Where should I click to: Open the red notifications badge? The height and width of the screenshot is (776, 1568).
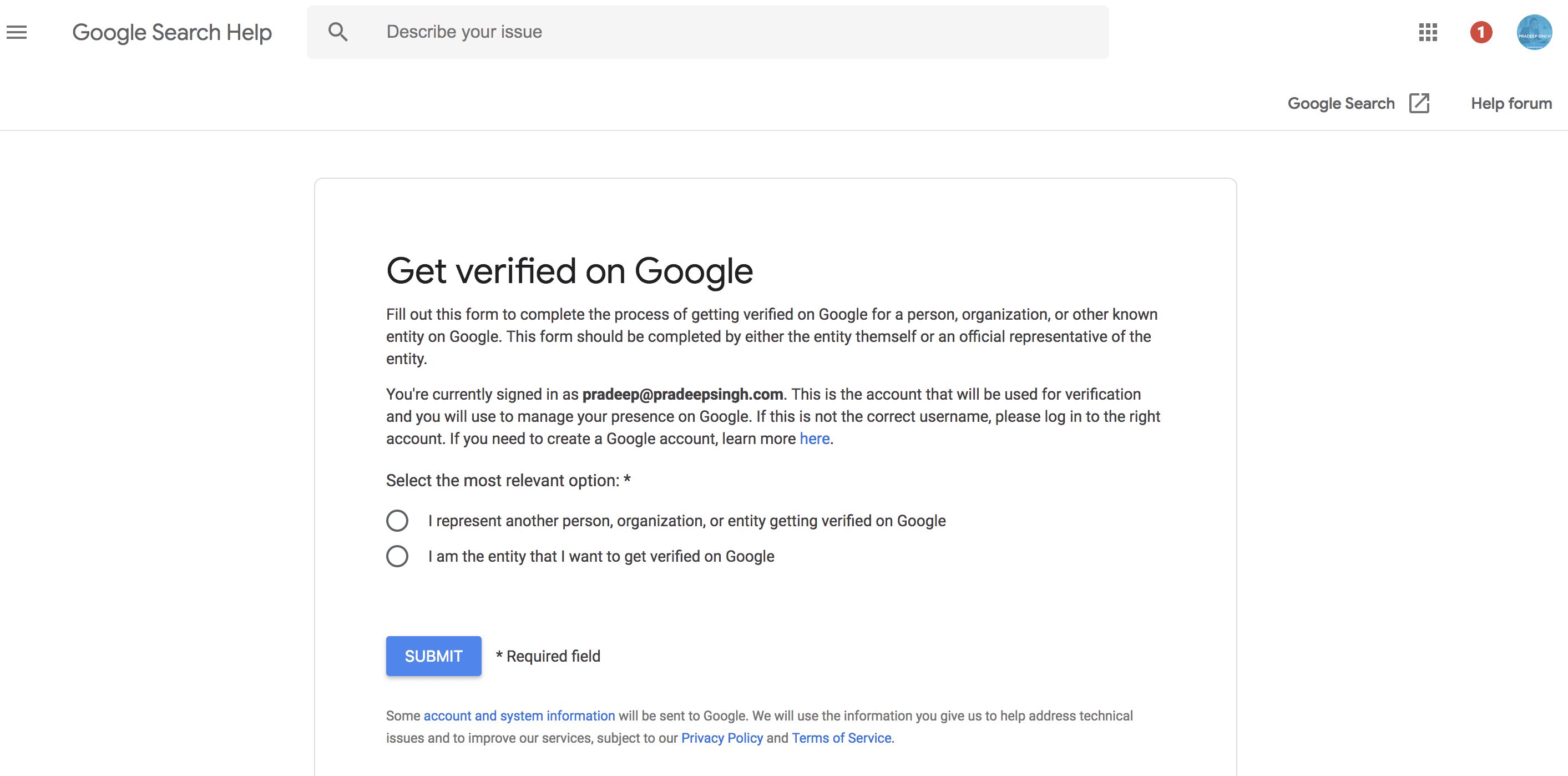point(1481,32)
